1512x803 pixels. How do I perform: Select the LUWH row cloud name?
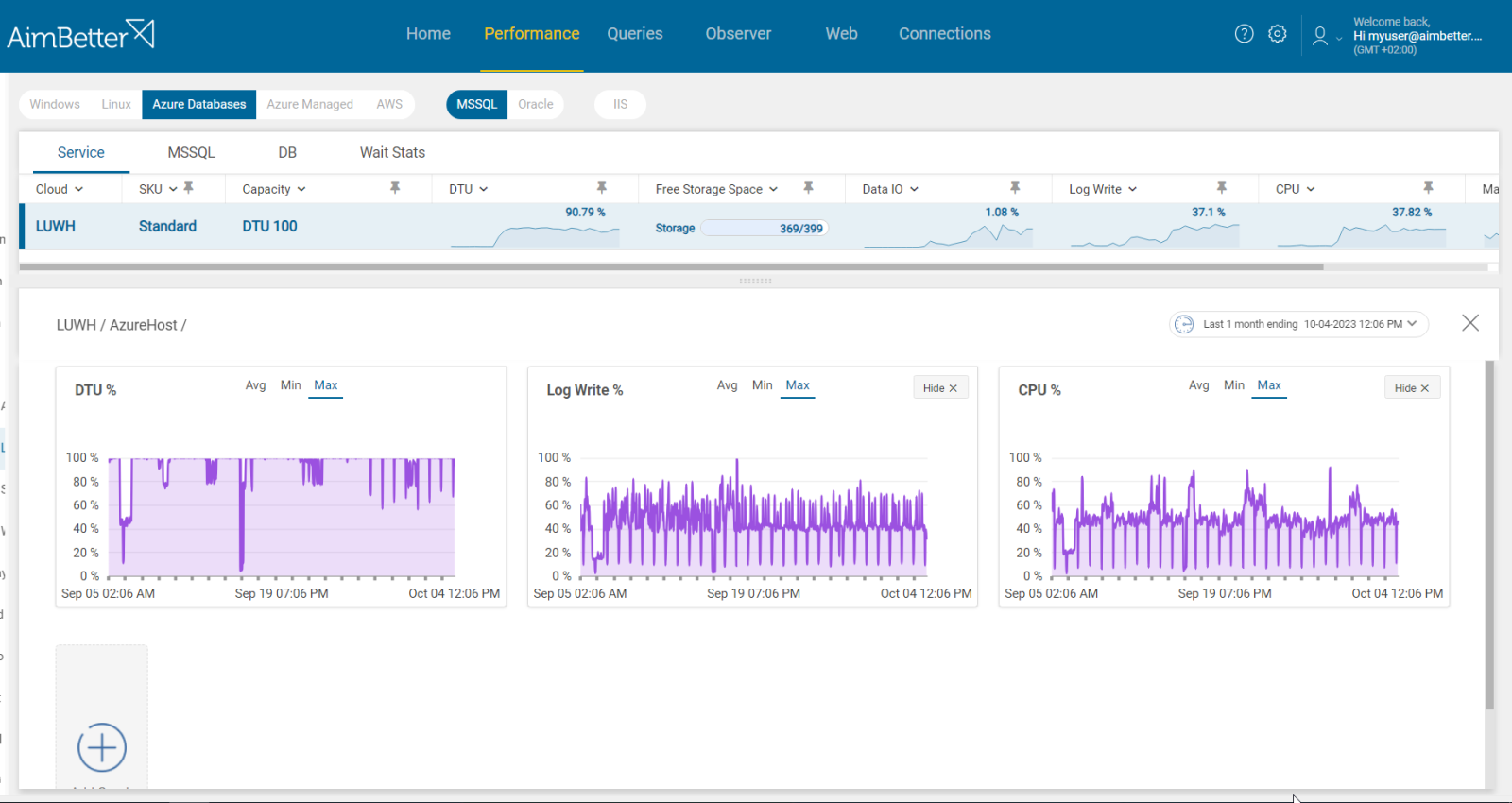(x=56, y=226)
